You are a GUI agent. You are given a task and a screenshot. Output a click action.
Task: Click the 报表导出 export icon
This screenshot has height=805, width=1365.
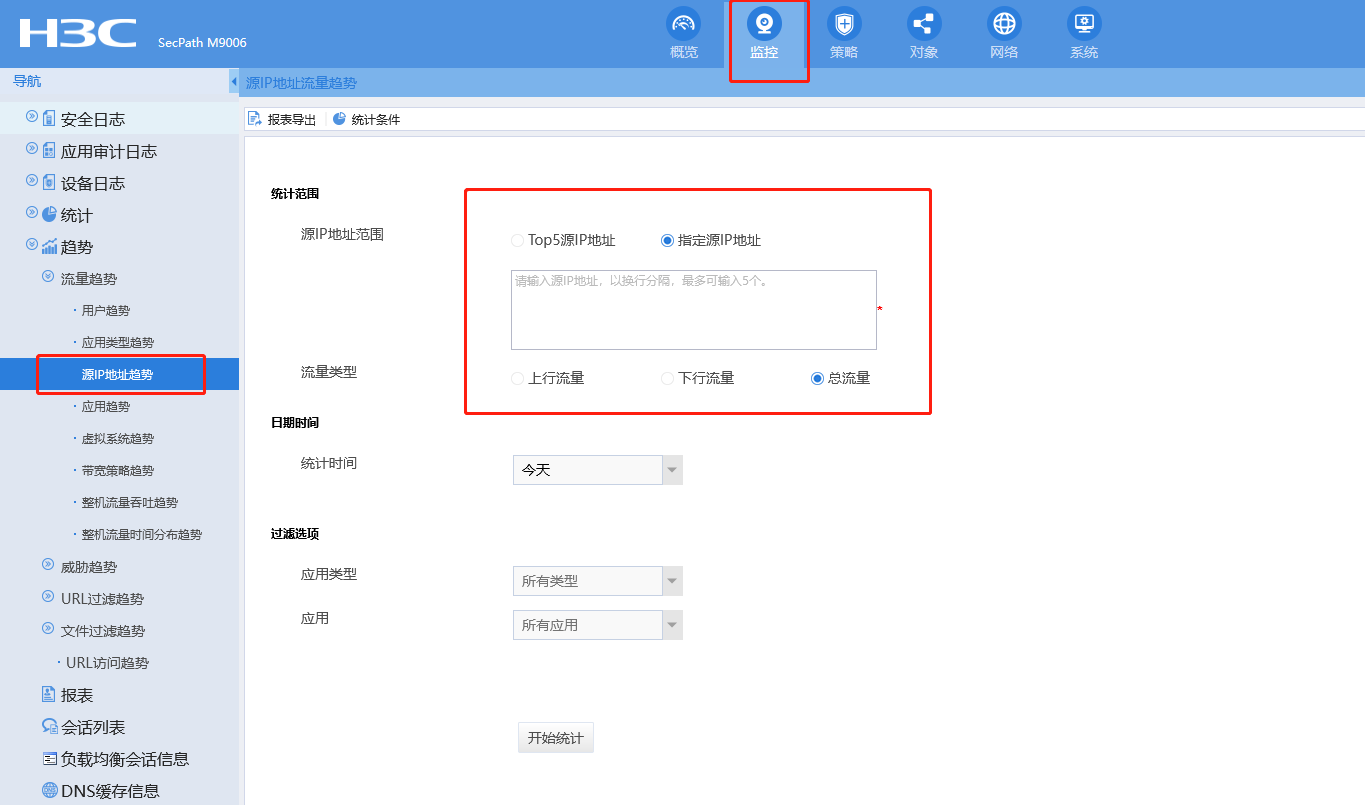tap(255, 119)
